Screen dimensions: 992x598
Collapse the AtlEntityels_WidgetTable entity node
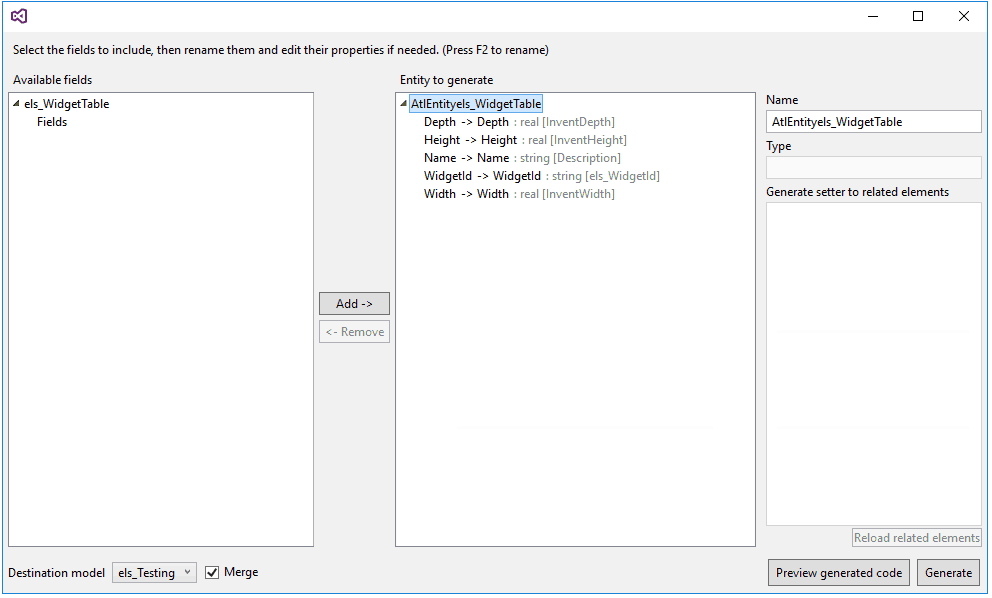click(403, 104)
